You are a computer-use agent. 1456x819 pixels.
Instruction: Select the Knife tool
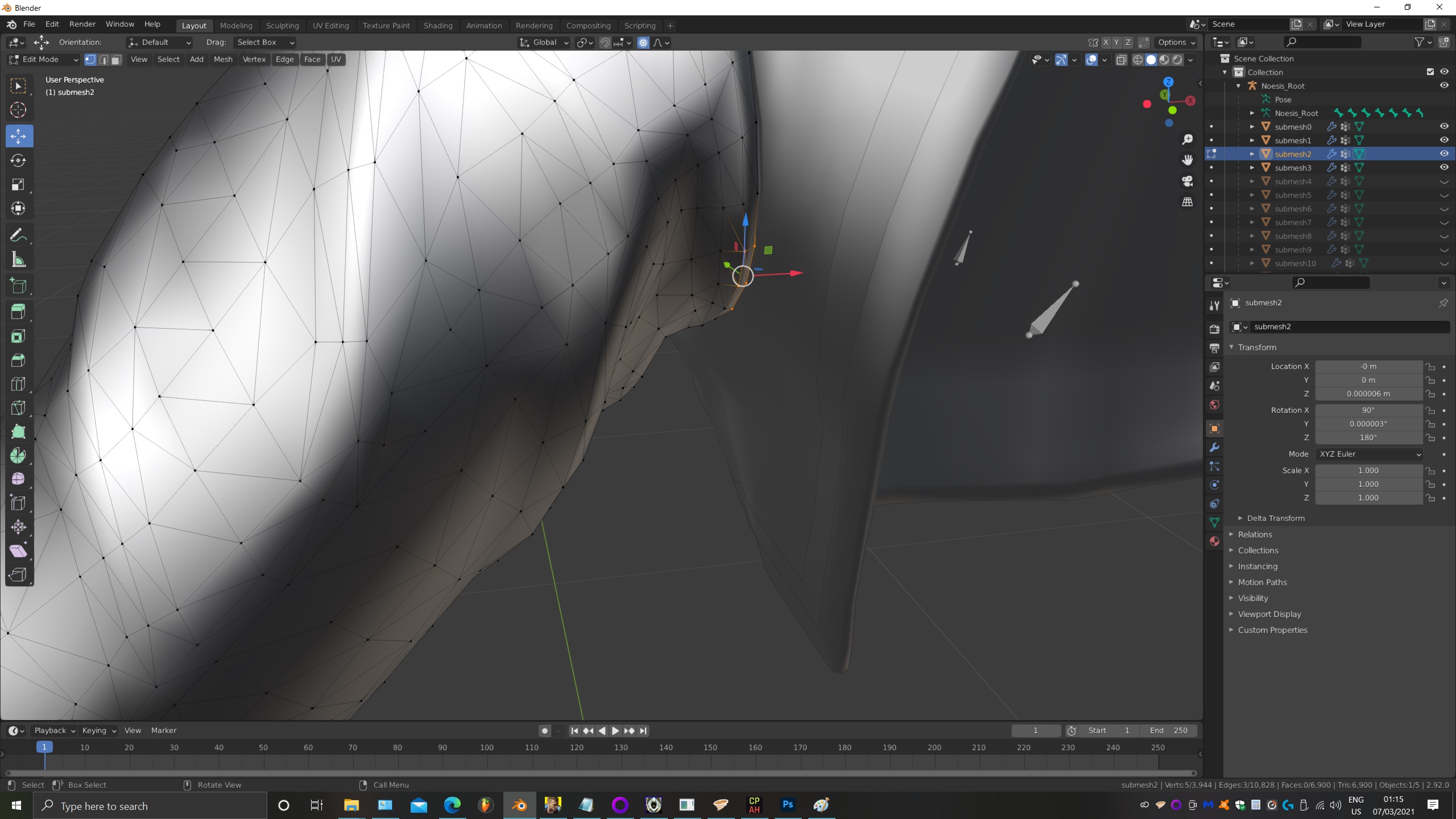18,408
